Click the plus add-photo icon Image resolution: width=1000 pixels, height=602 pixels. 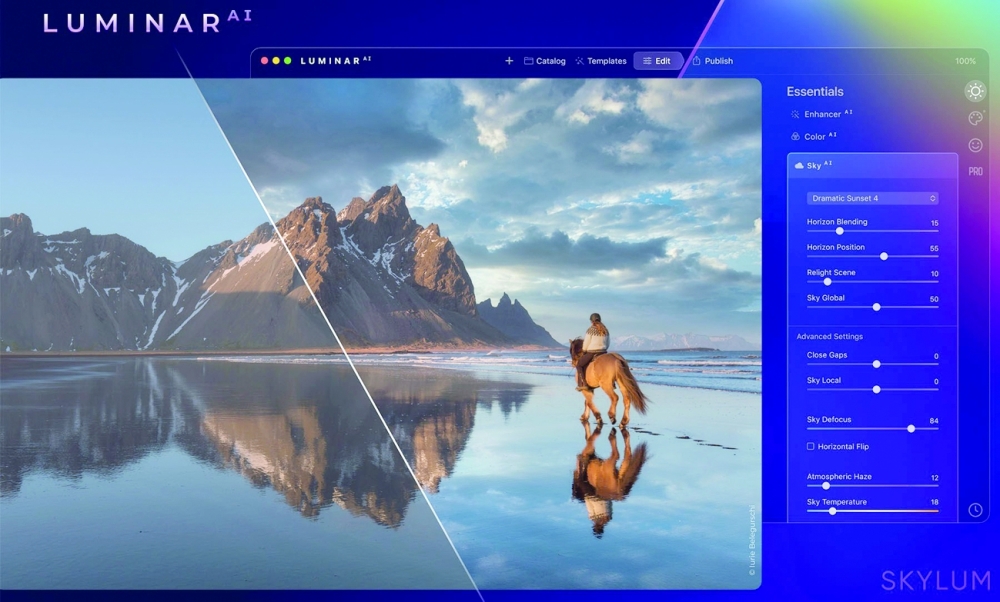509,61
